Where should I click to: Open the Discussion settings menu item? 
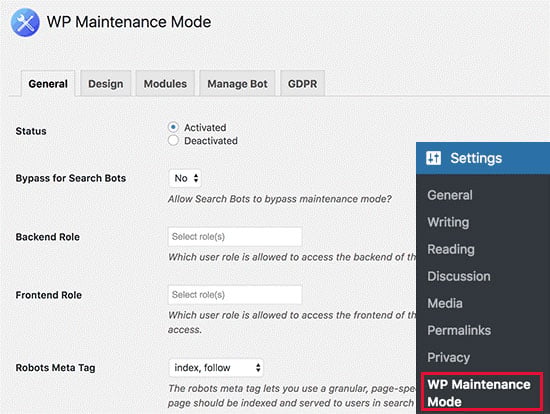point(459,276)
